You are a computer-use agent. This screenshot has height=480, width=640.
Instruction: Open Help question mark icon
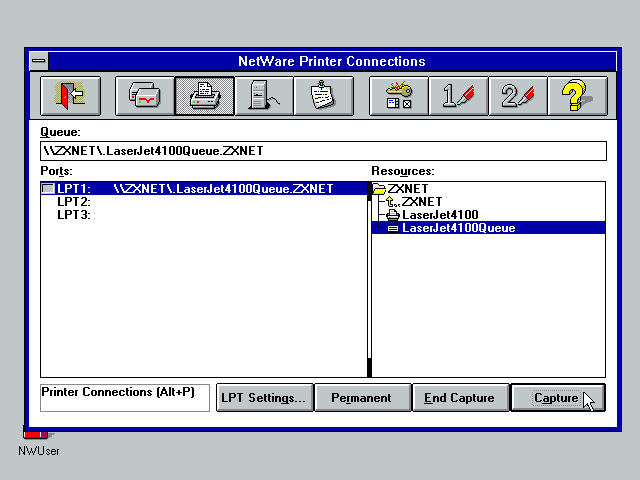tap(578, 96)
